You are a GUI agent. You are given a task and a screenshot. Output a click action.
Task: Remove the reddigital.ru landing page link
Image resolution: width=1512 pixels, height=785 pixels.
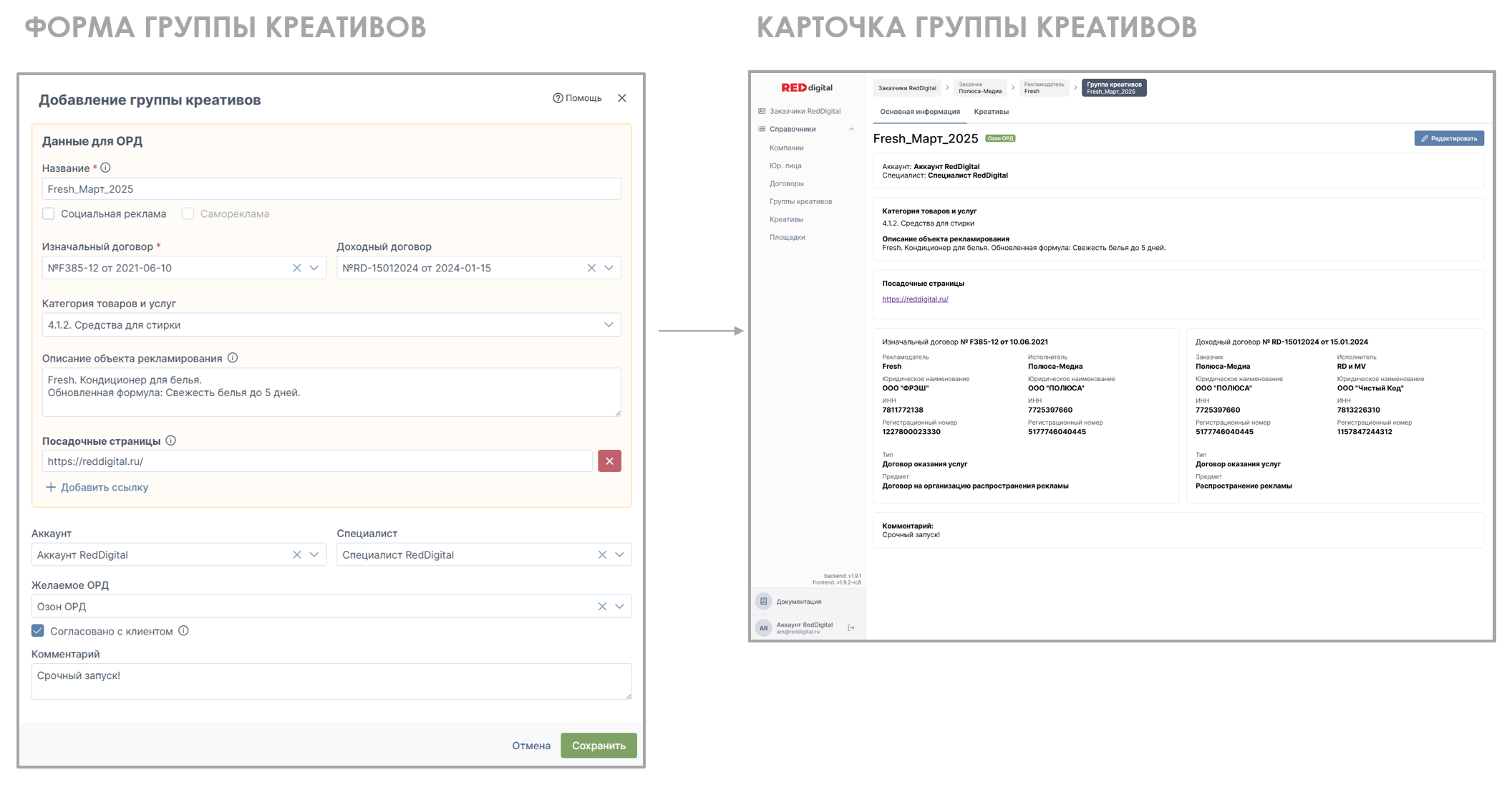(x=609, y=461)
